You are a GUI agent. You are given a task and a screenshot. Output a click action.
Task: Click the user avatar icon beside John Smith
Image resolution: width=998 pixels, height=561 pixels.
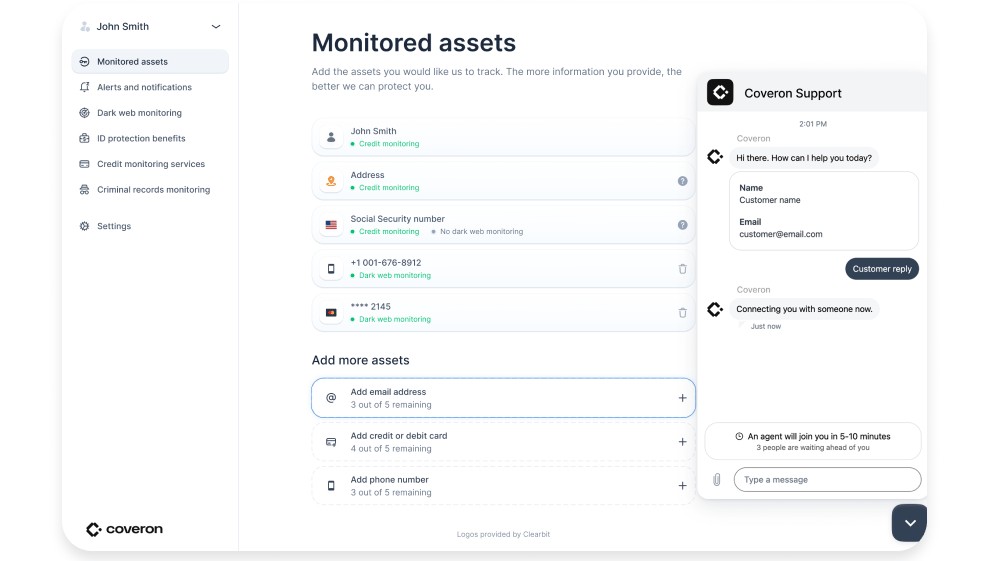85,27
